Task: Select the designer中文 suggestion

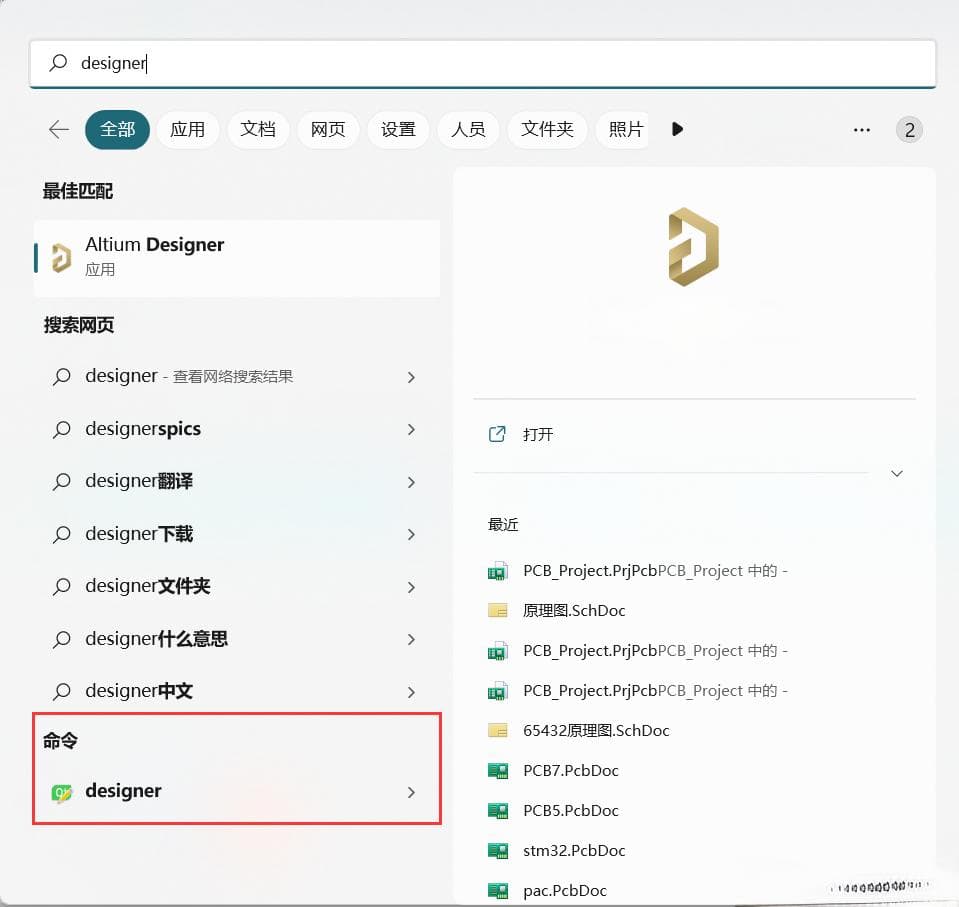Action: [x=237, y=691]
